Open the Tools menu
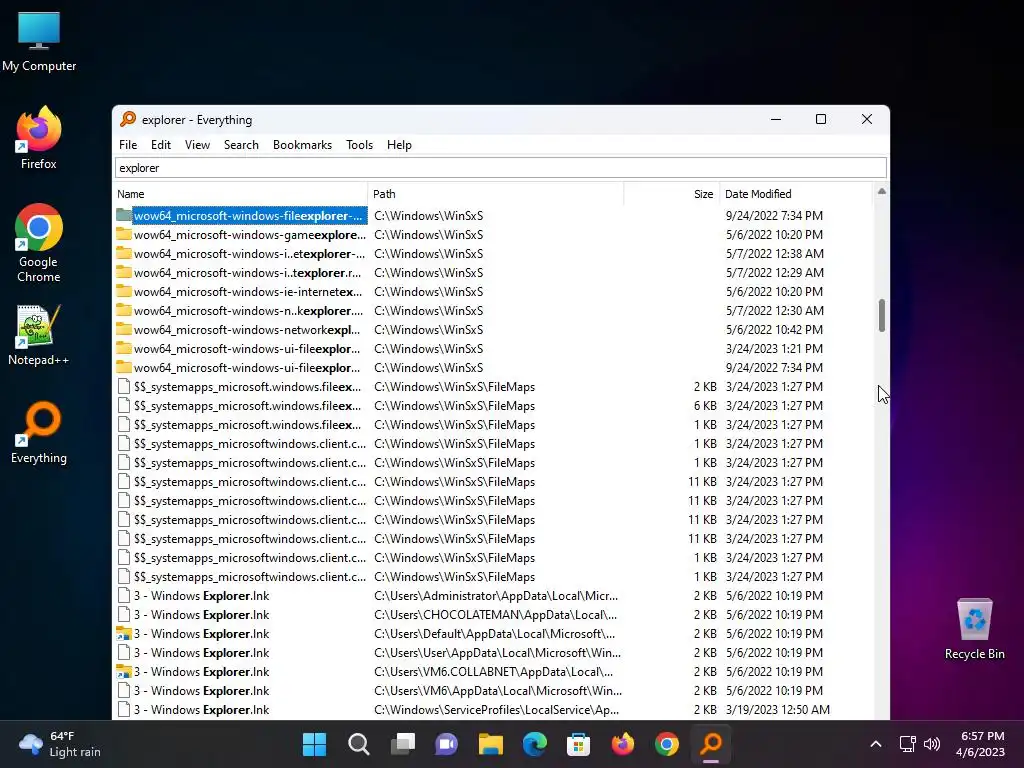Viewport: 1024px width, 768px height. [x=359, y=145]
